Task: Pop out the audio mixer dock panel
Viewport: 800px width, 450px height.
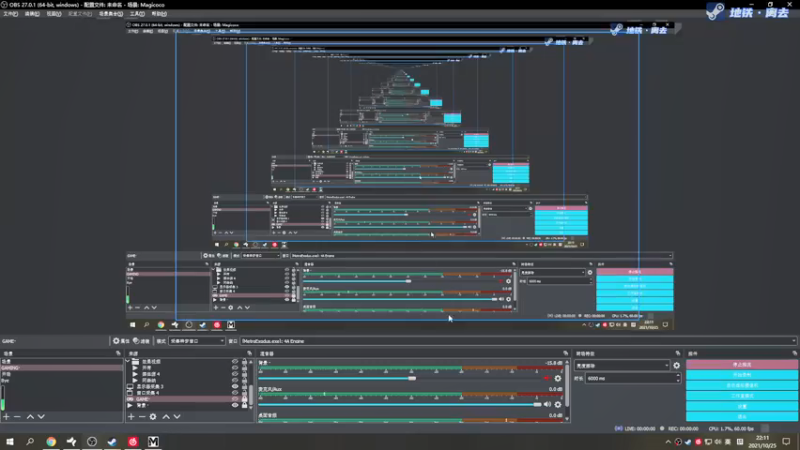Action: (x=565, y=353)
